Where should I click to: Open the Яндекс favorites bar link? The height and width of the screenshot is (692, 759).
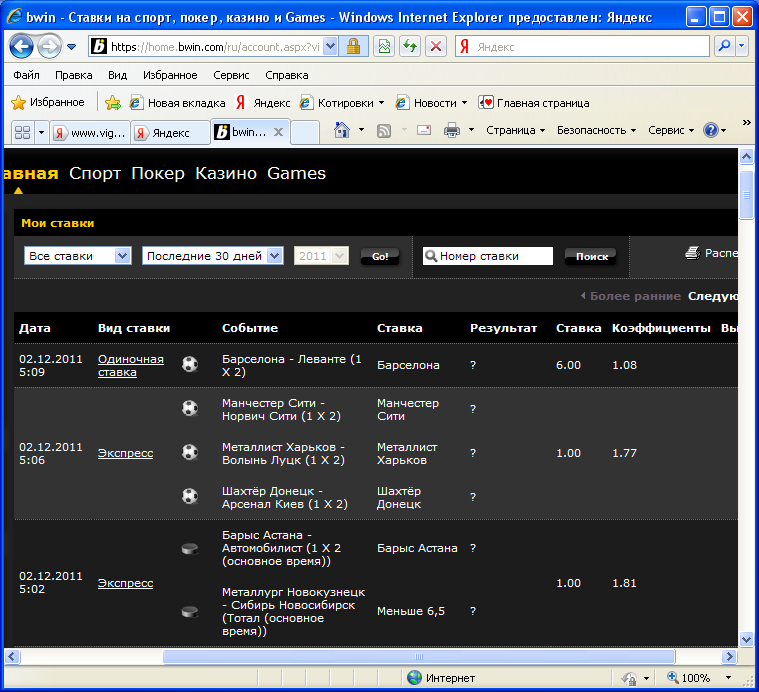(263, 103)
